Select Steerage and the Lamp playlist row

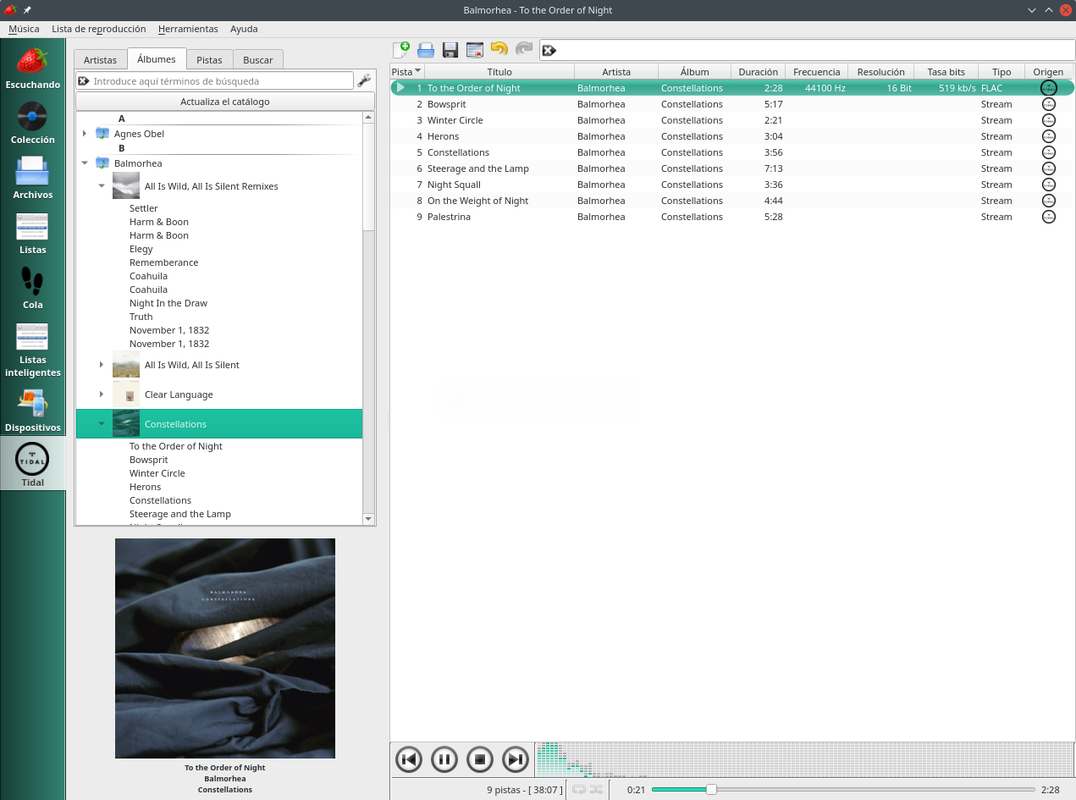point(732,168)
